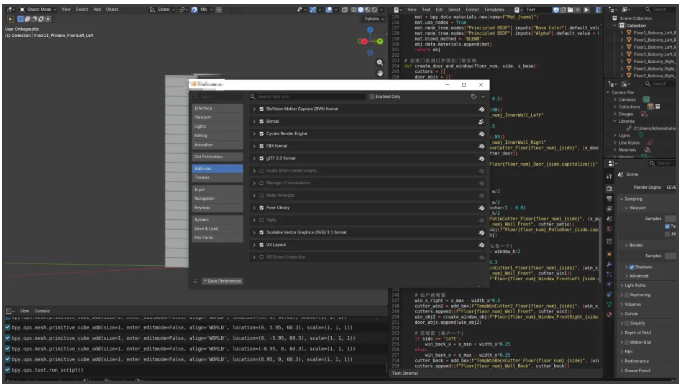Disable the FBX format add-on checkbox

(x=262, y=146)
